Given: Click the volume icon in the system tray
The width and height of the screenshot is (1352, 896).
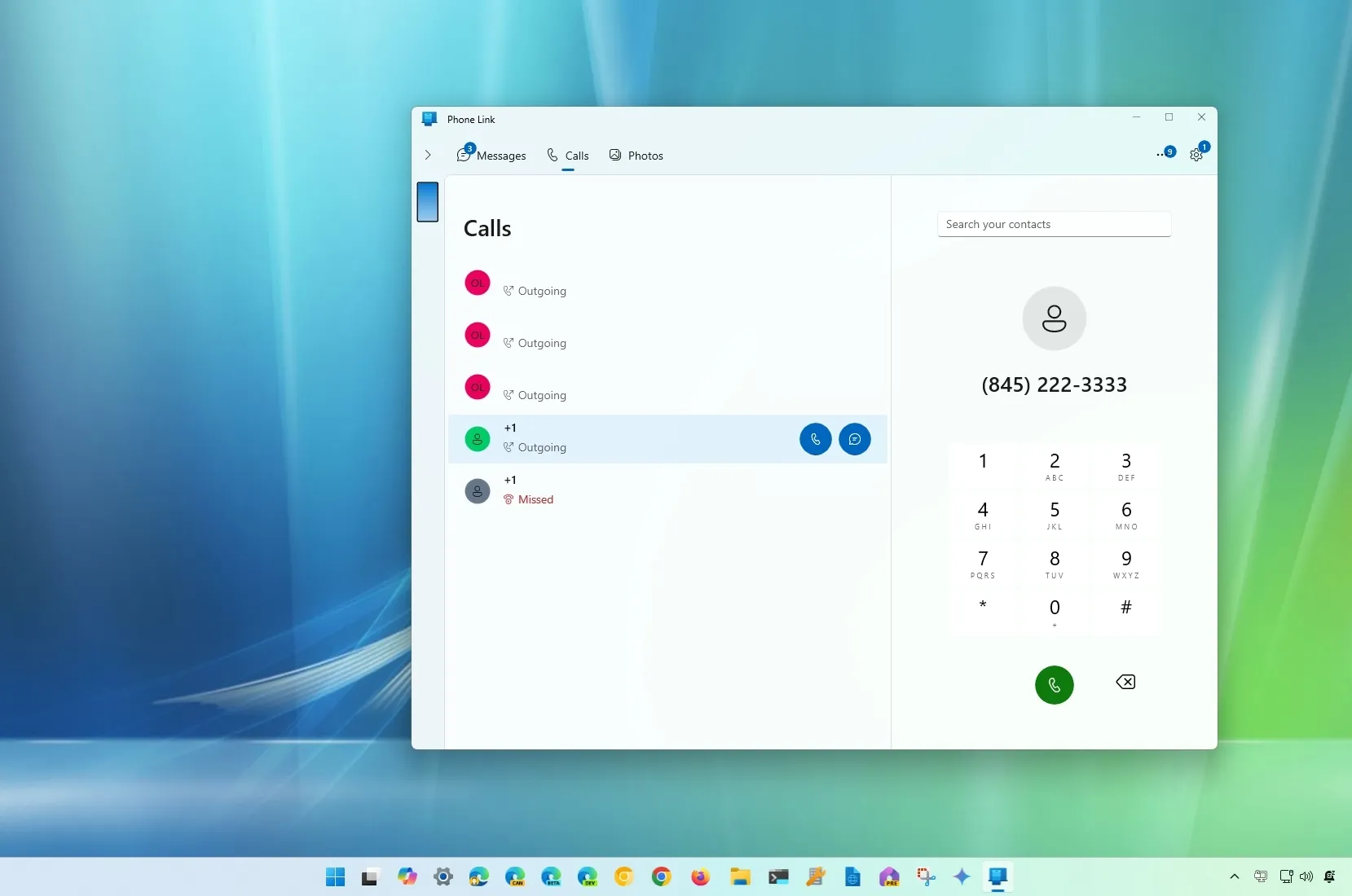Looking at the screenshot, I should tap(1306, 877).
